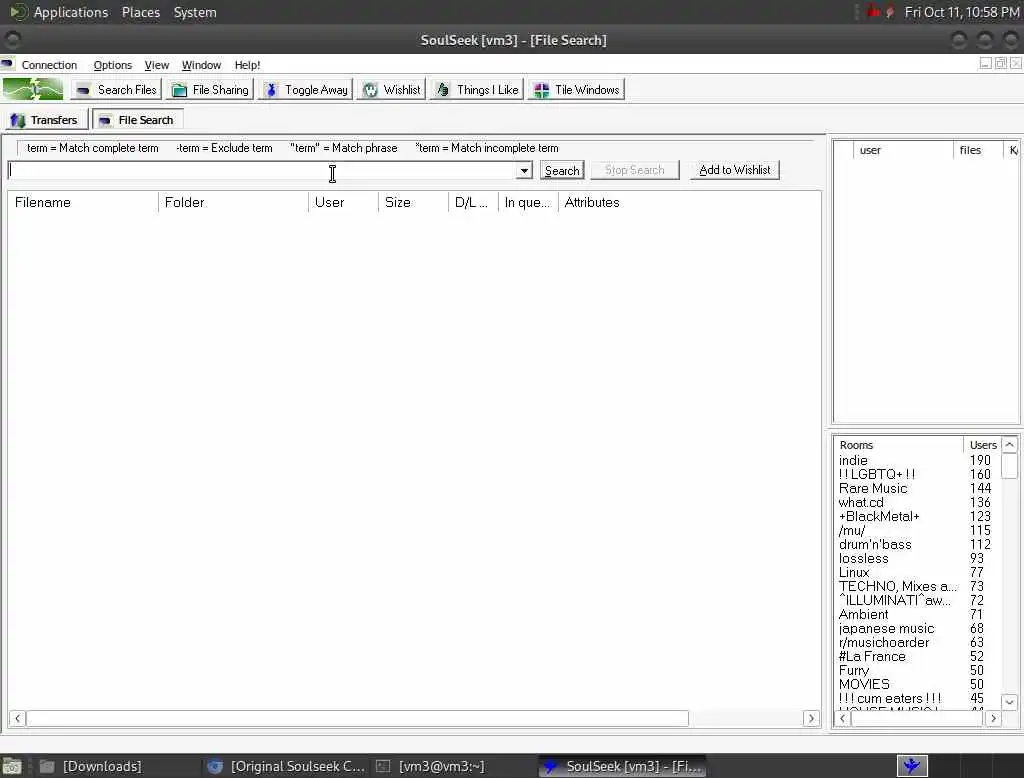
Task: Open Search Files from toolbar
Action: (x=115, y=89)
